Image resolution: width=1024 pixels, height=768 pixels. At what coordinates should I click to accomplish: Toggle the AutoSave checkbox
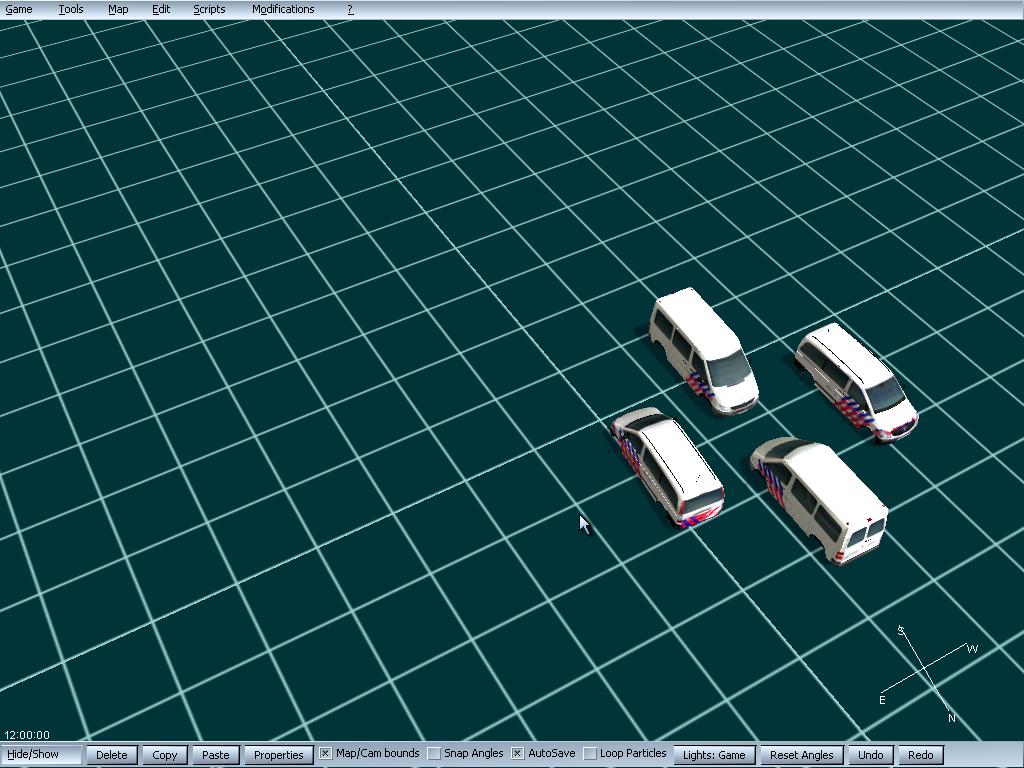pyautogui.click(x=517, y=754)
